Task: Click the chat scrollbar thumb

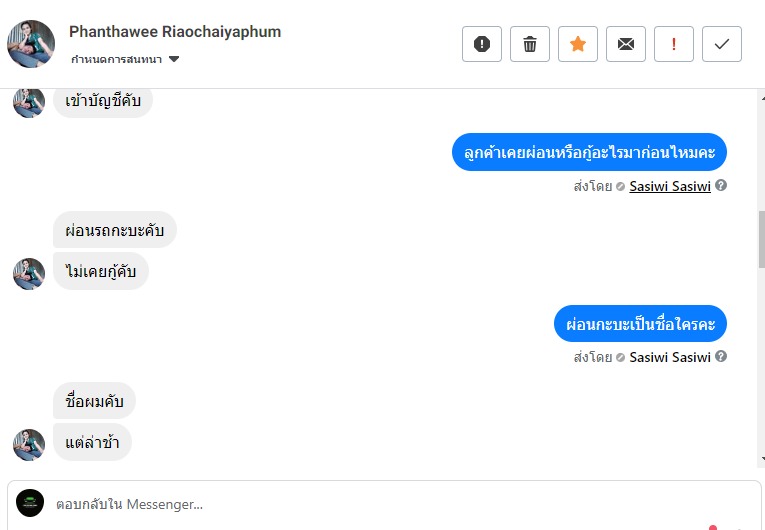Action: click(762, 239)
